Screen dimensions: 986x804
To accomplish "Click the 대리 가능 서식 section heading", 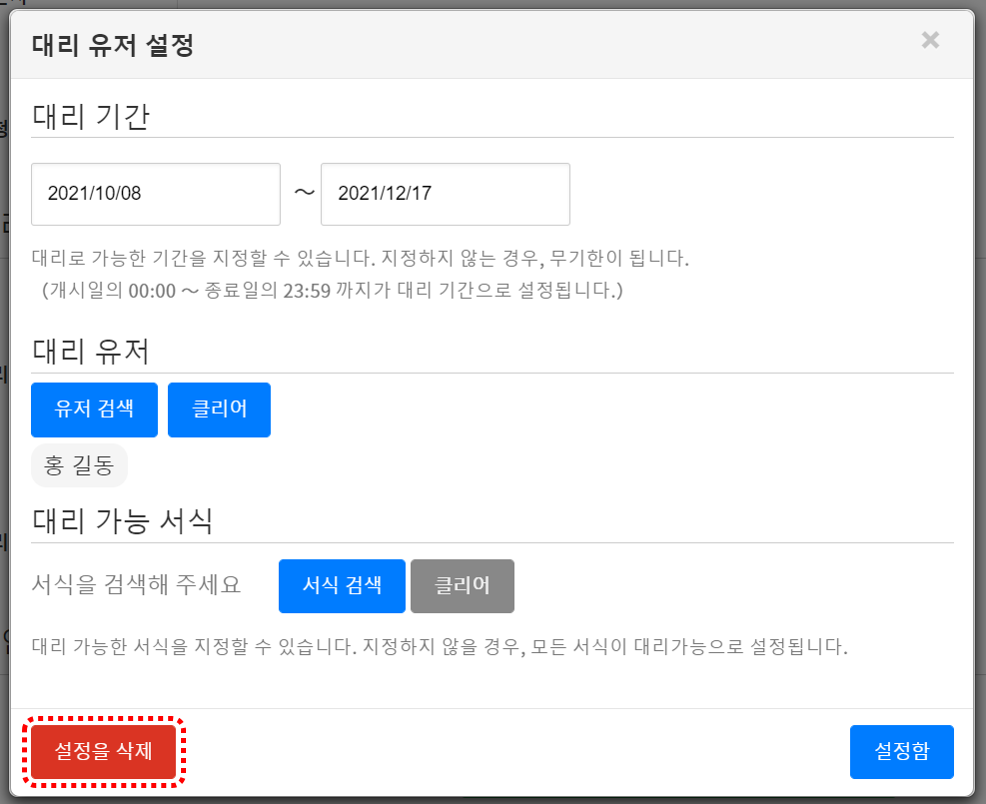I will coord(122,521).
